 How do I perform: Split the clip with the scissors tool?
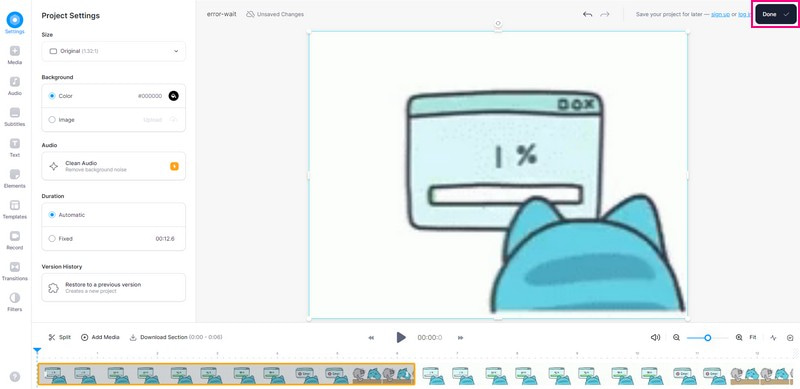click(x=59, y=337)
